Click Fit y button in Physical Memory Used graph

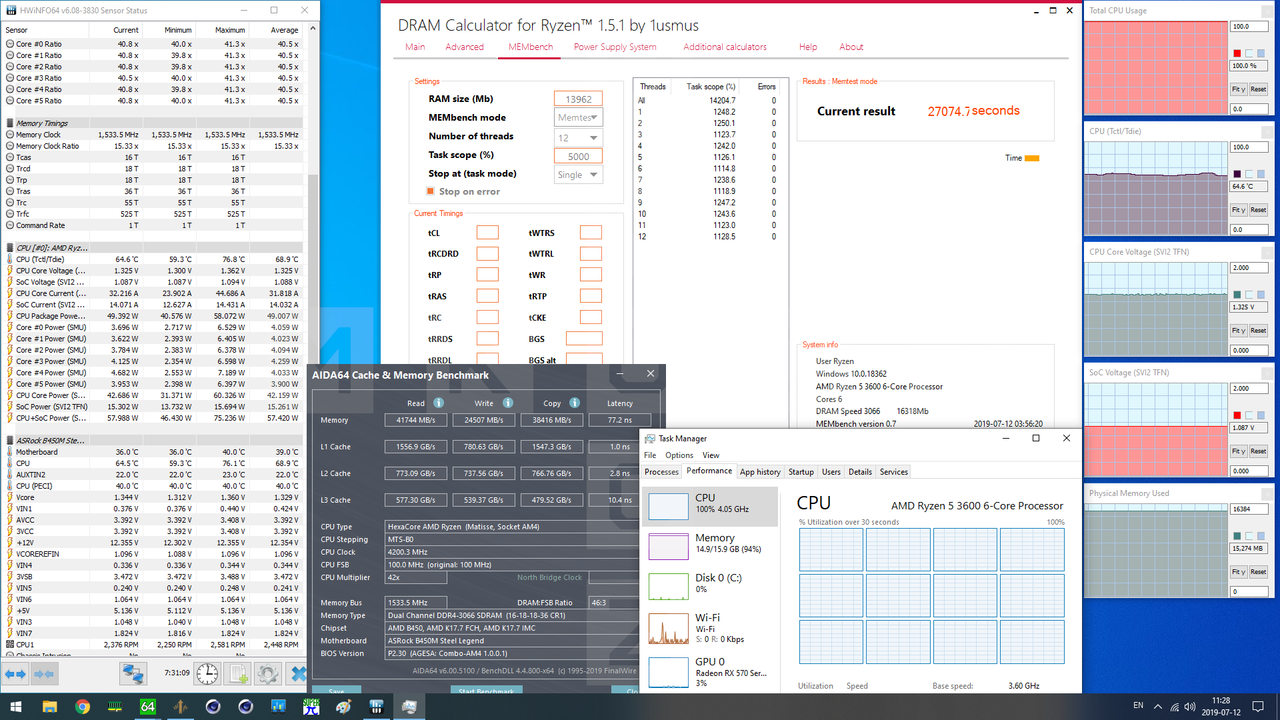[x=1238, y=573]
